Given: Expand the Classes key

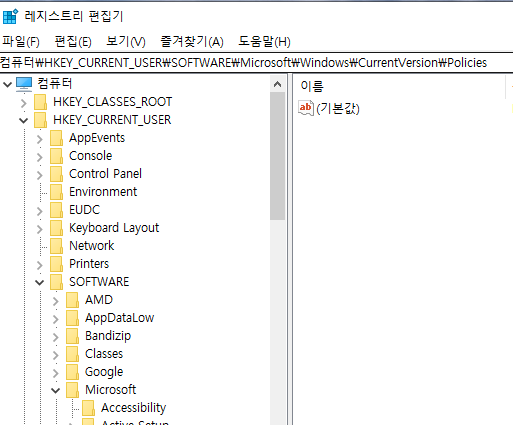Looking at the screenshot, I should [55, 355].
